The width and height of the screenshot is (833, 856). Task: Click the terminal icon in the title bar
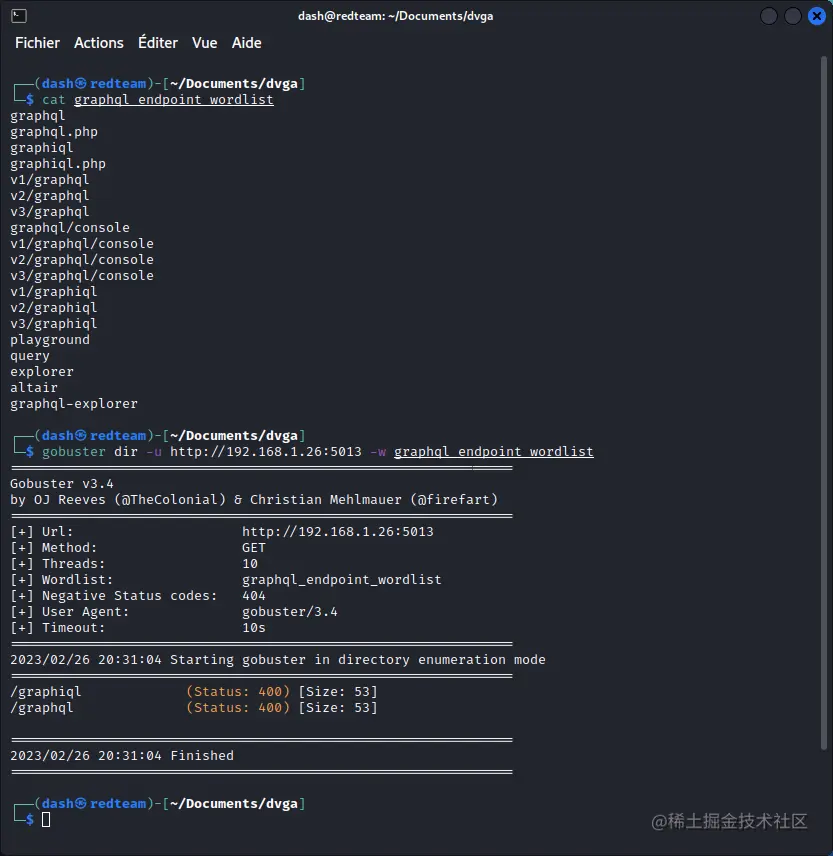19,16
